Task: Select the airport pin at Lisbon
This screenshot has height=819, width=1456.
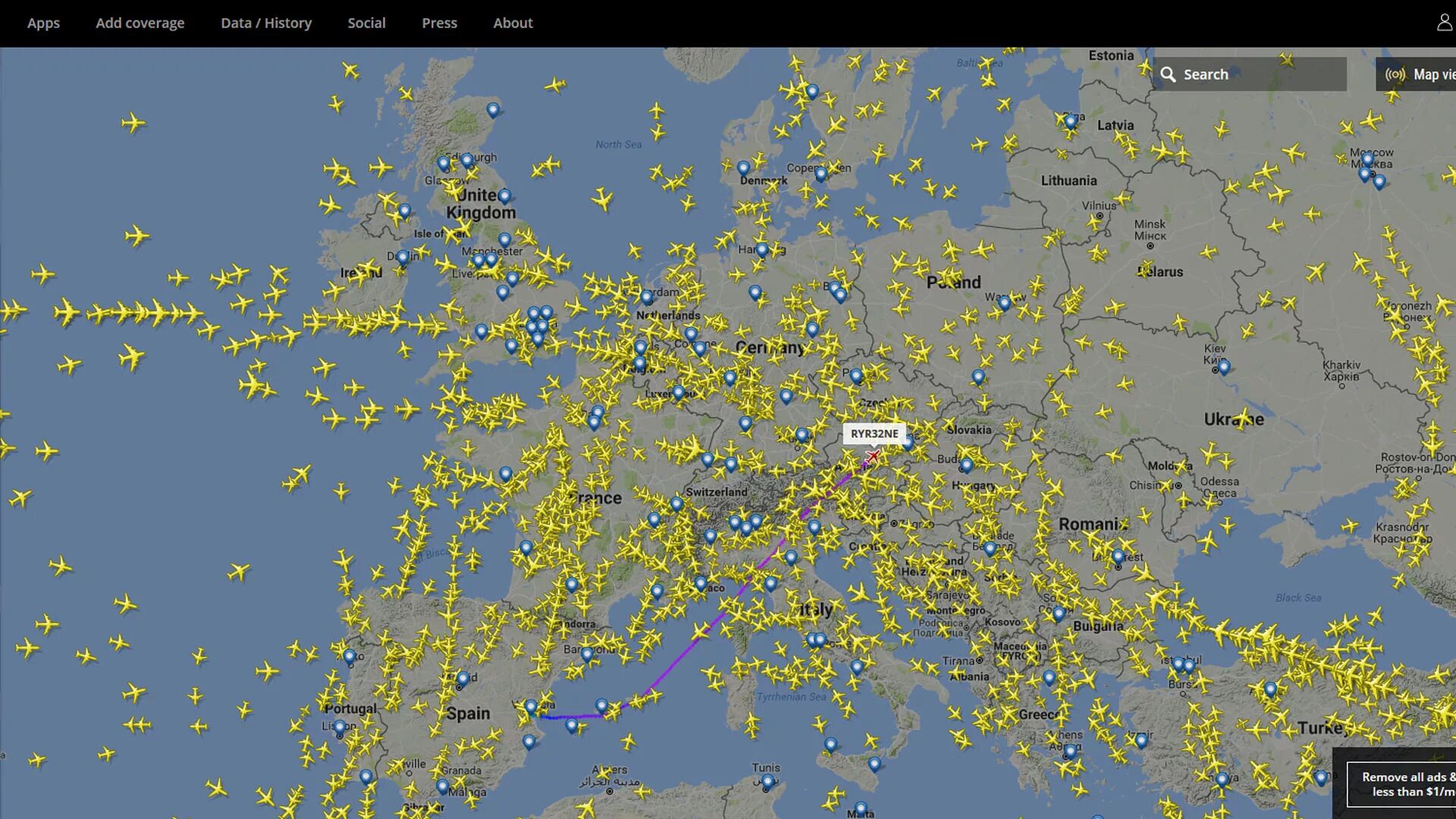Action: (340, 727)
